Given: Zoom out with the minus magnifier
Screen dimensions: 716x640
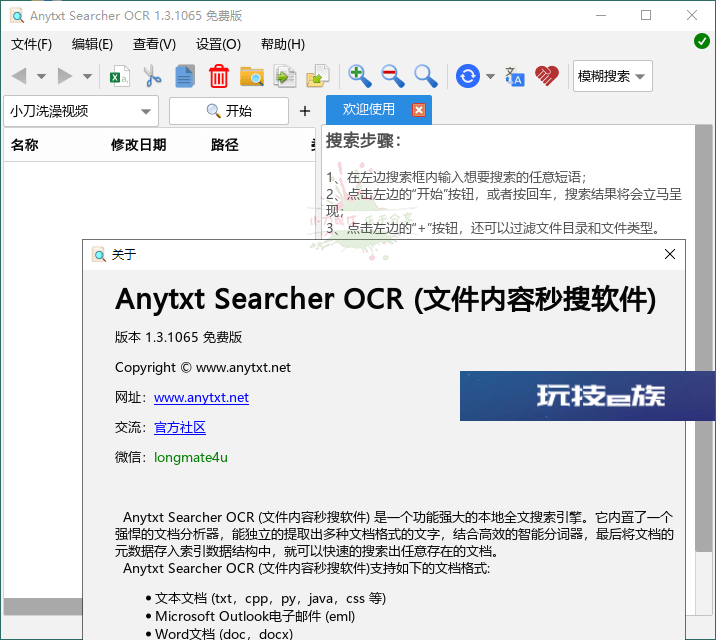Looking at the screenshot, I should (x=393, y=76).
